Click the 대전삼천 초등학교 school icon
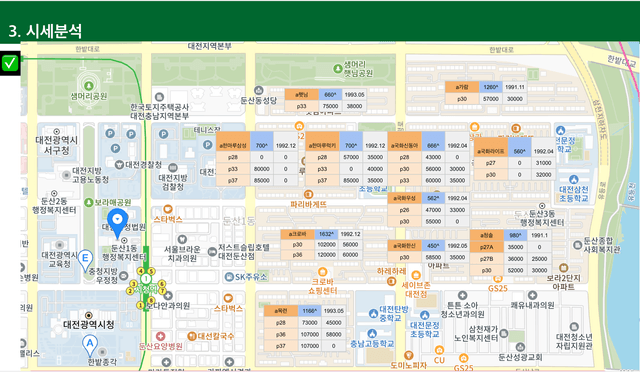This screenshot has height=372, width=640. click(x=573, y=180)
